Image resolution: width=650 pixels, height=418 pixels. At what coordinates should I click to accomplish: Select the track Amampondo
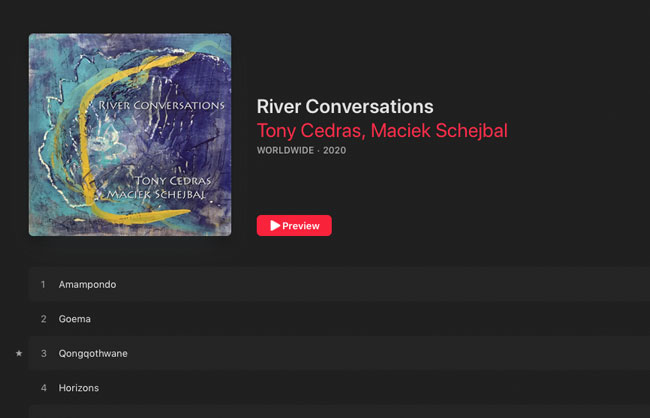click(x=88, y=285)
